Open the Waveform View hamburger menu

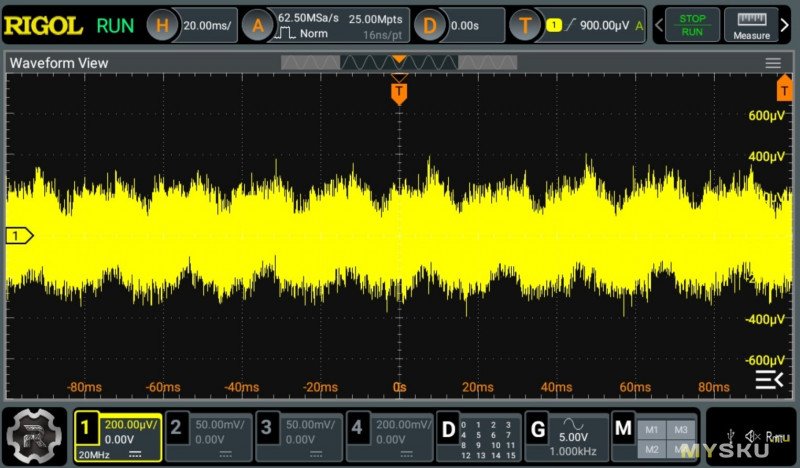[x=773, y=63]
